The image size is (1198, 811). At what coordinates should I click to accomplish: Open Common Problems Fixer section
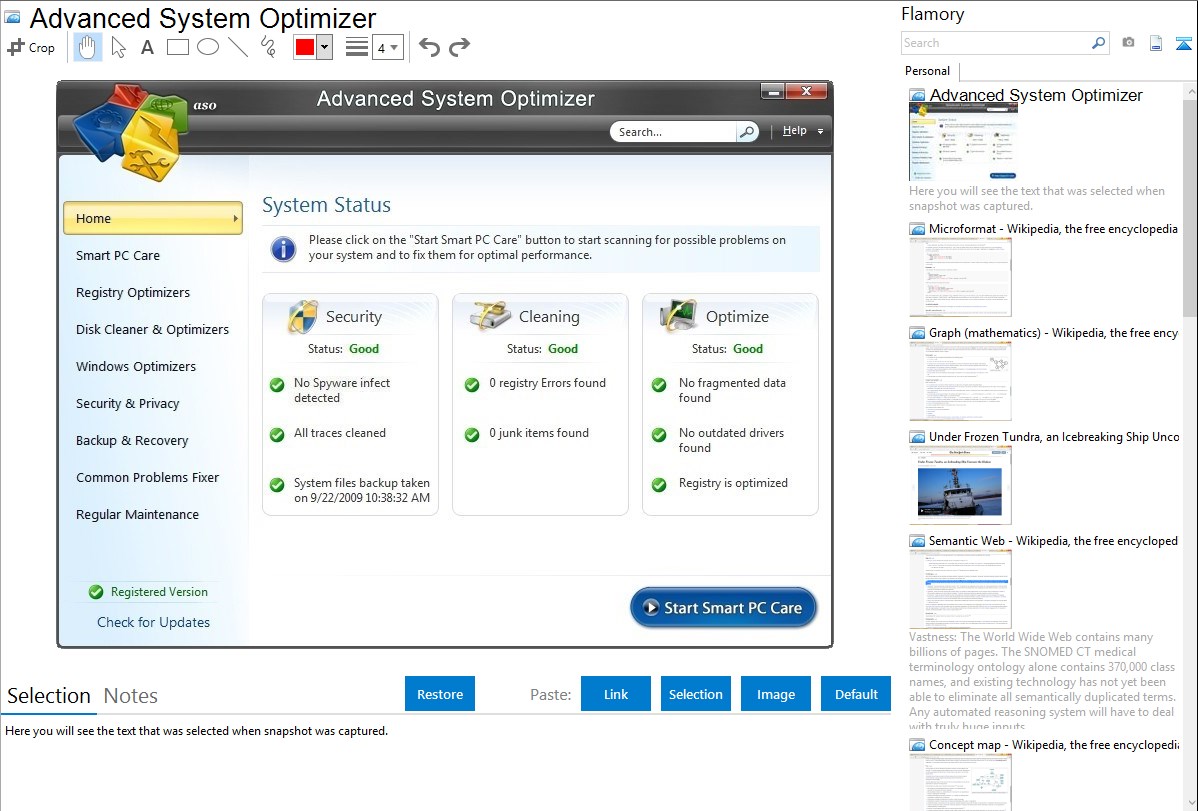pos(147,478)
